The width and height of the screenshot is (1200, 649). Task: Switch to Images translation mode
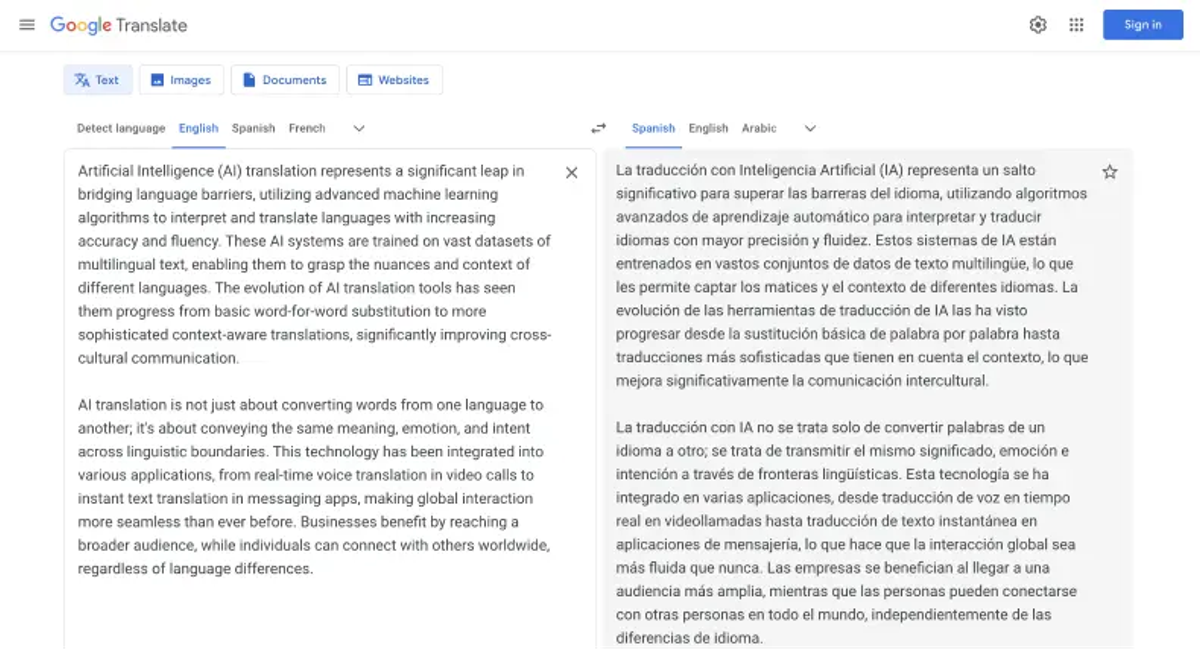click(x=181, y=80)
